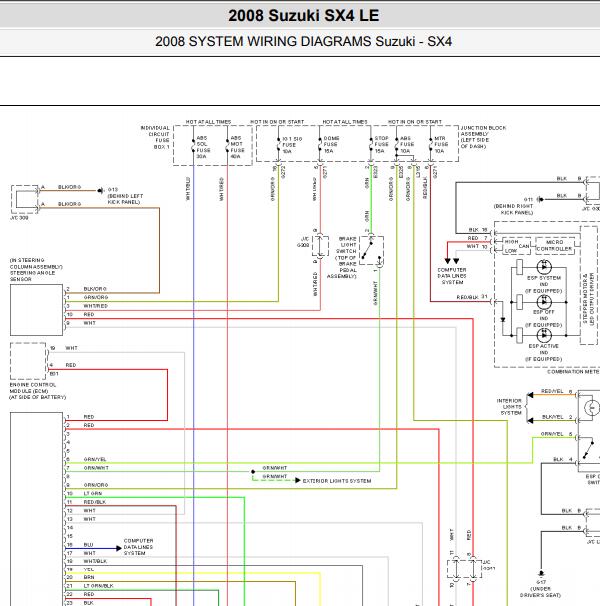Click the 'INDIVIDUAL CIRCUIT FUSE BOX 1' label

click(x=155, y=137)
